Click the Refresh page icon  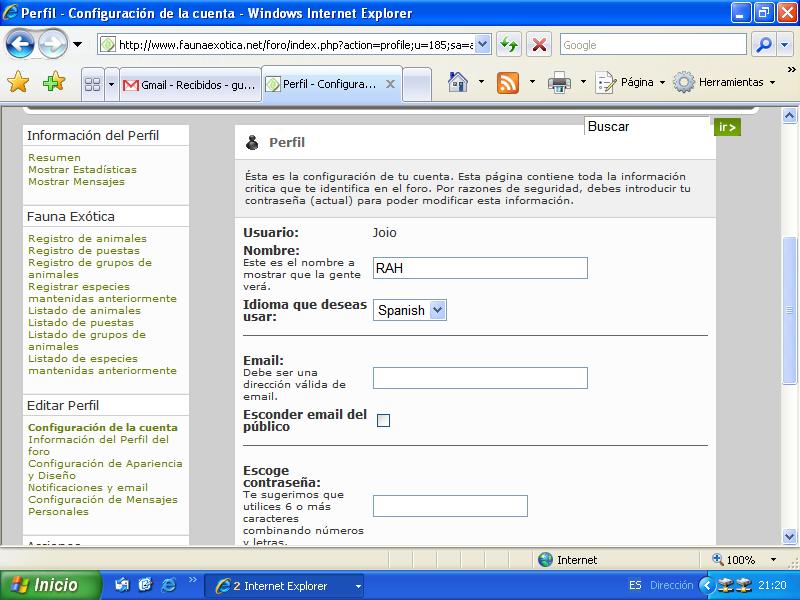(x=510, y=45)
